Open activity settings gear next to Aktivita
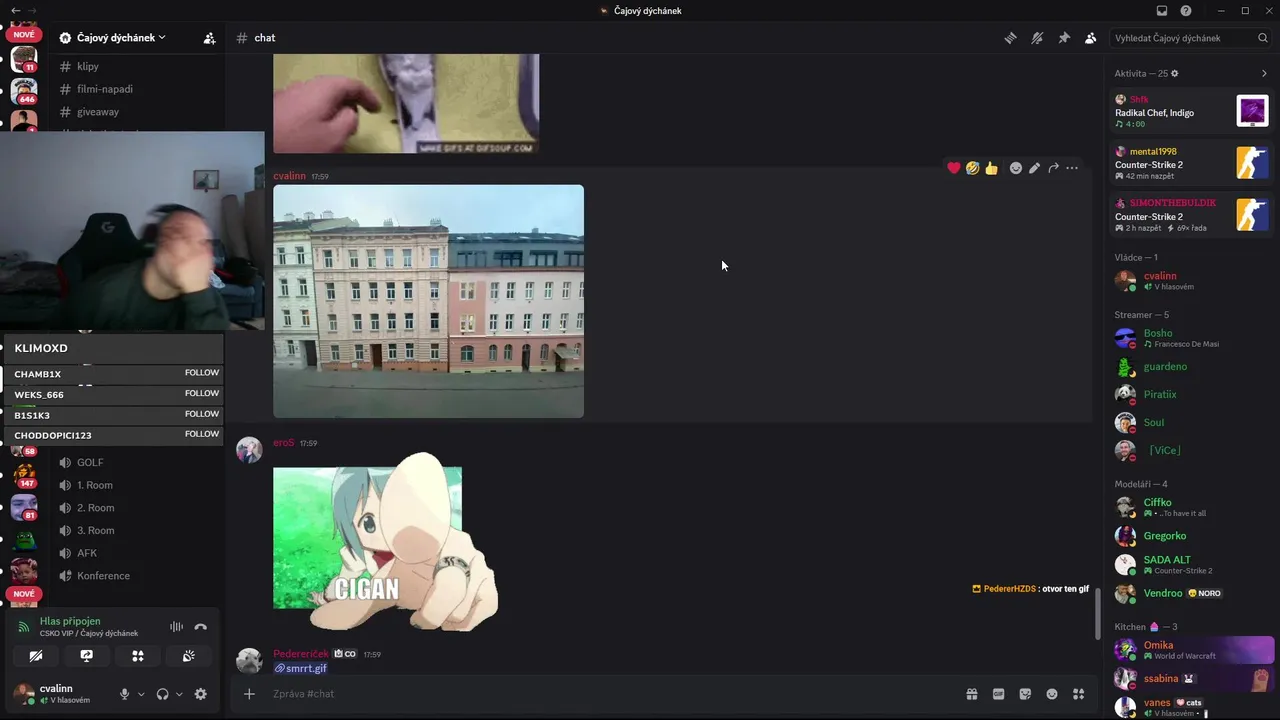 [x=1175, y=73]
